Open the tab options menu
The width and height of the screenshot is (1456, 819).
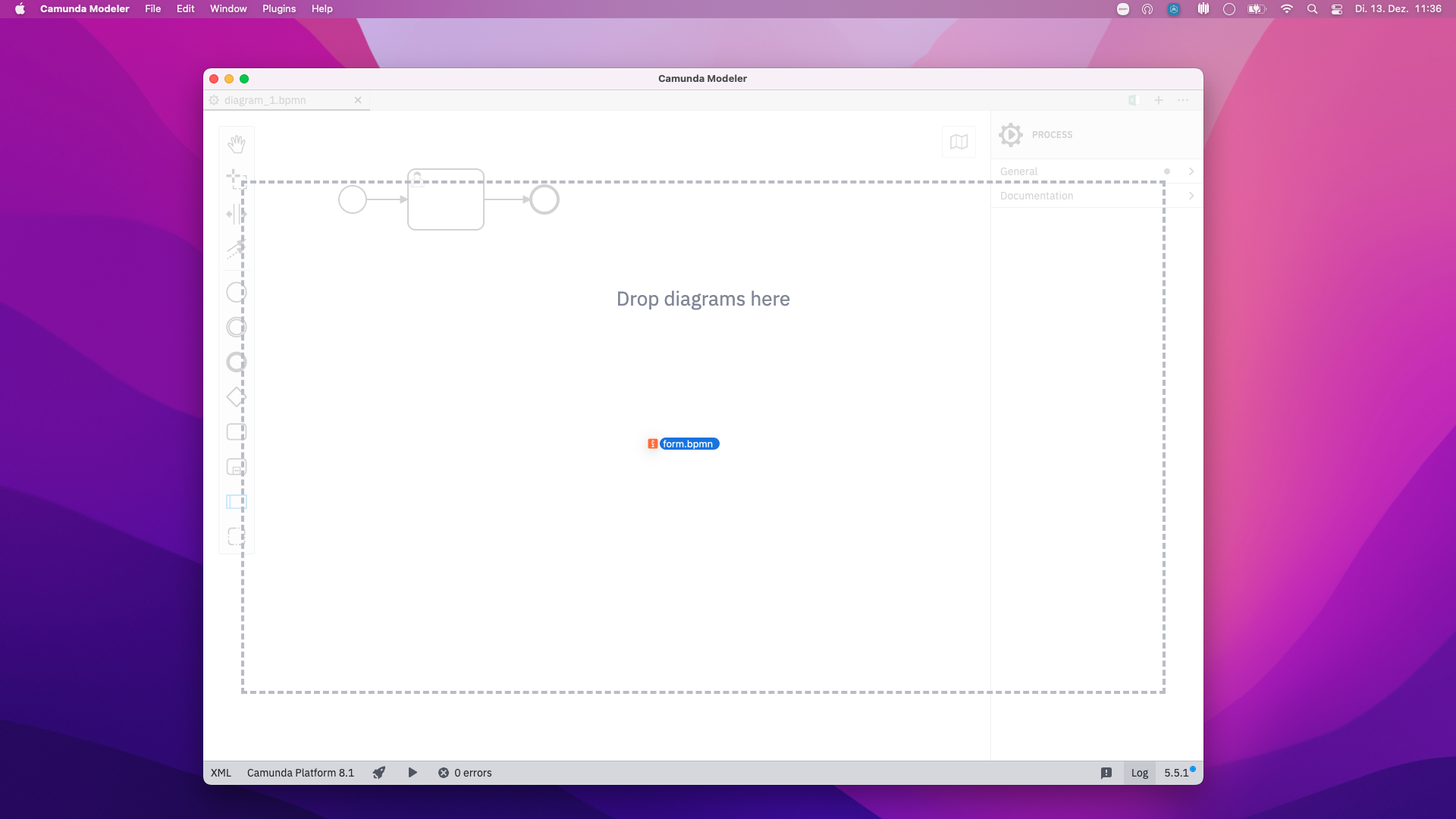point(1182,99)
